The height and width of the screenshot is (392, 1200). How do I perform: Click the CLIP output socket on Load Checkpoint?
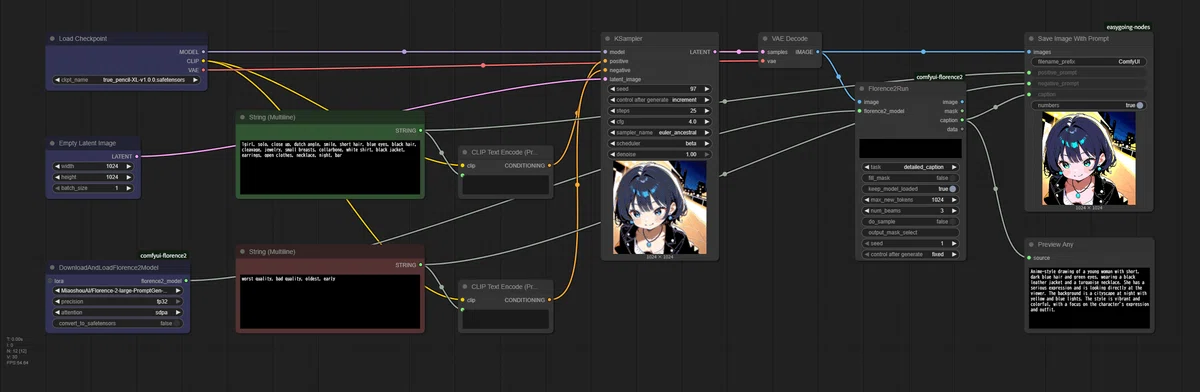(x=204, y=61)
